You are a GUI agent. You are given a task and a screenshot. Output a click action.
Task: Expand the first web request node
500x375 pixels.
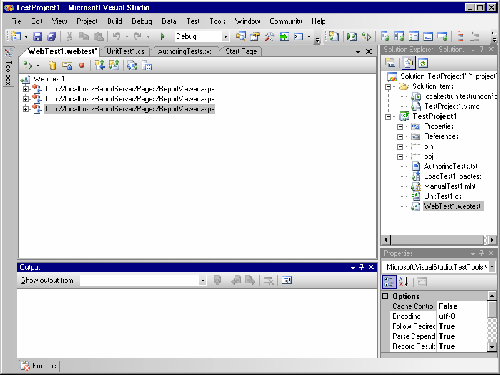point(26,89)
